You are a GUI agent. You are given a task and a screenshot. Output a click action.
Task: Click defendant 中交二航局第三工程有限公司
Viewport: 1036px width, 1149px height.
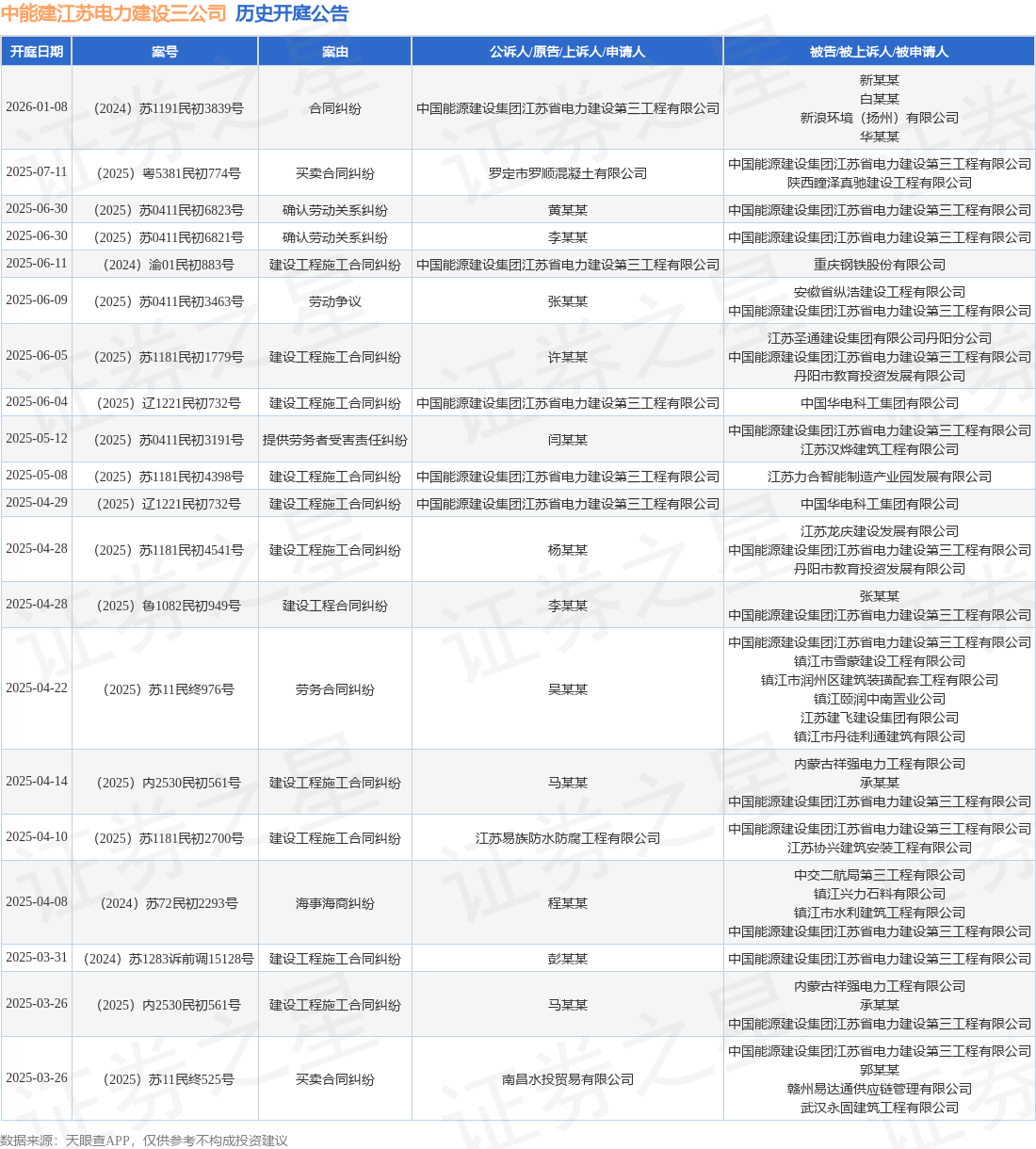click(x=880, y=875)
